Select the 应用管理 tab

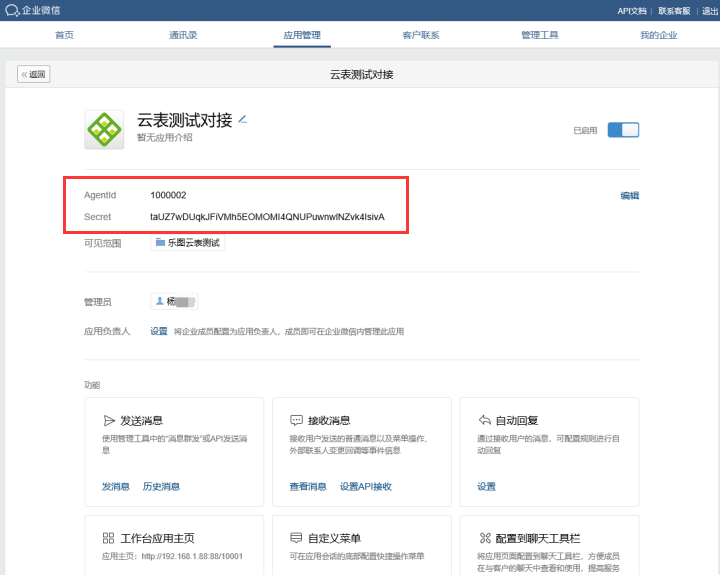(x=302, y=35)
